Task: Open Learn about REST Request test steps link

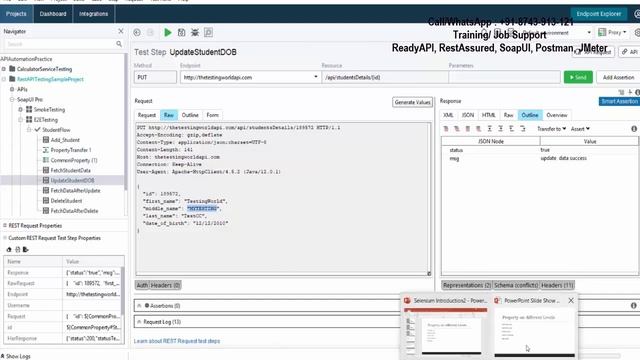Action: coord(177,341)
